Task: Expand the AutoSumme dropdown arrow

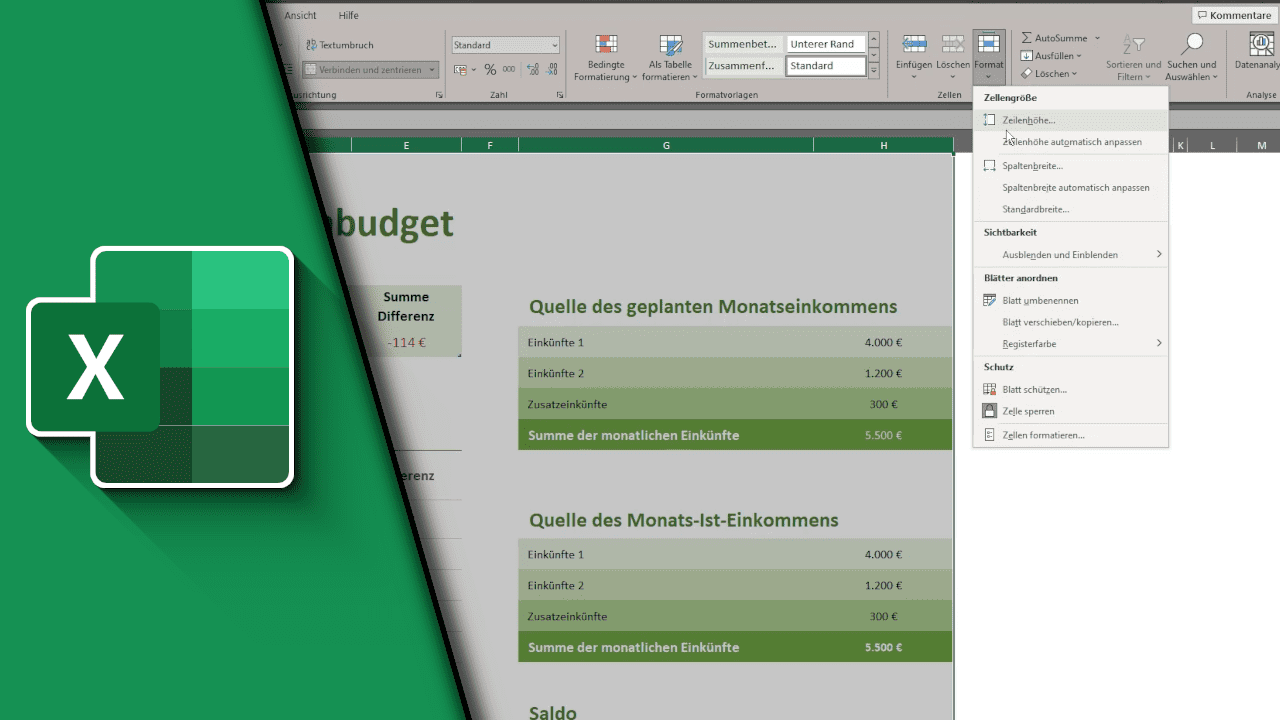Action: coord(1097,38)
